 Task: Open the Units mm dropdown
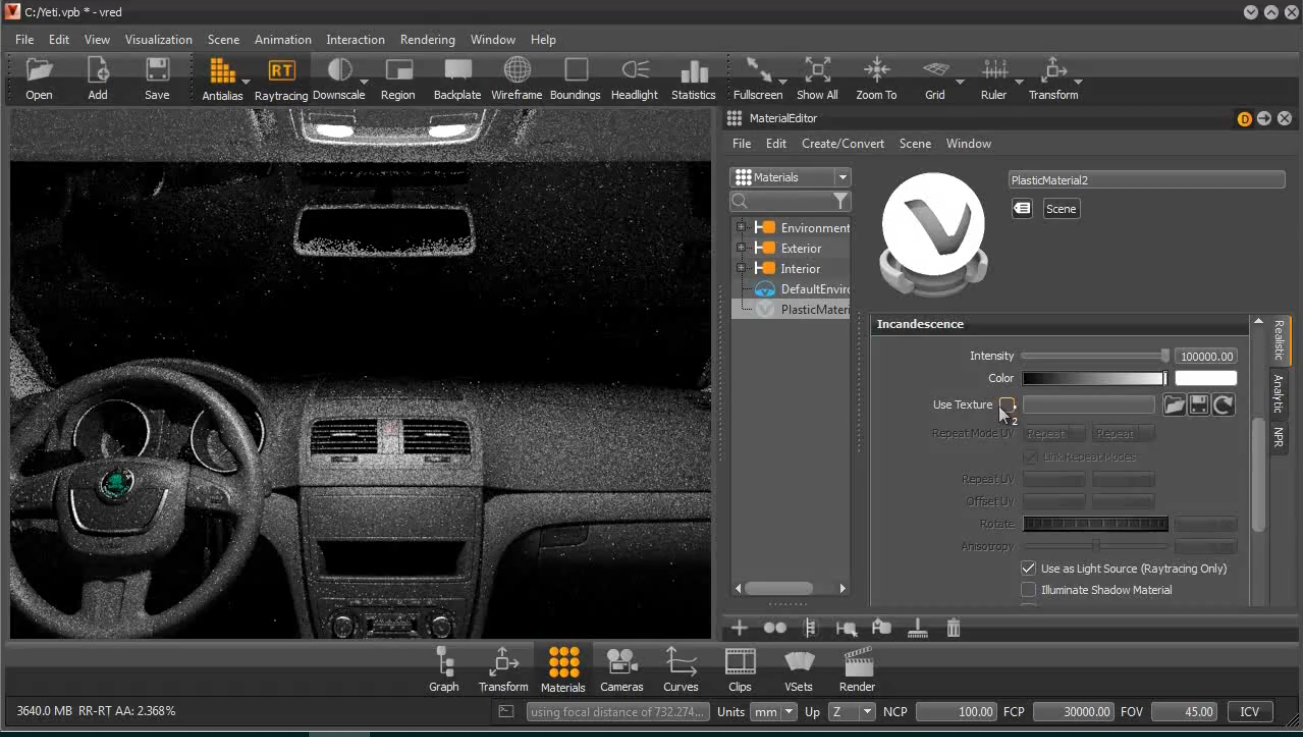[774, 712]
